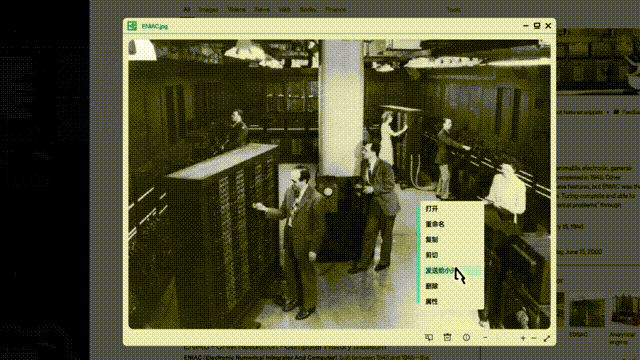640x360 pixels.
Task: Zoom out using the minus icon next to plus
Action: coord(534,338)
